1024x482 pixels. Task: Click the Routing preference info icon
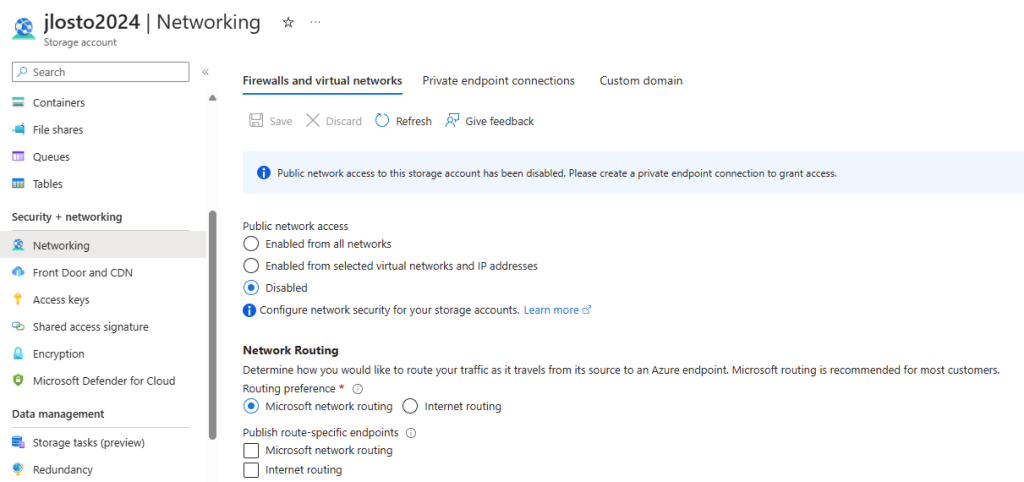click(x=357, y=389)
